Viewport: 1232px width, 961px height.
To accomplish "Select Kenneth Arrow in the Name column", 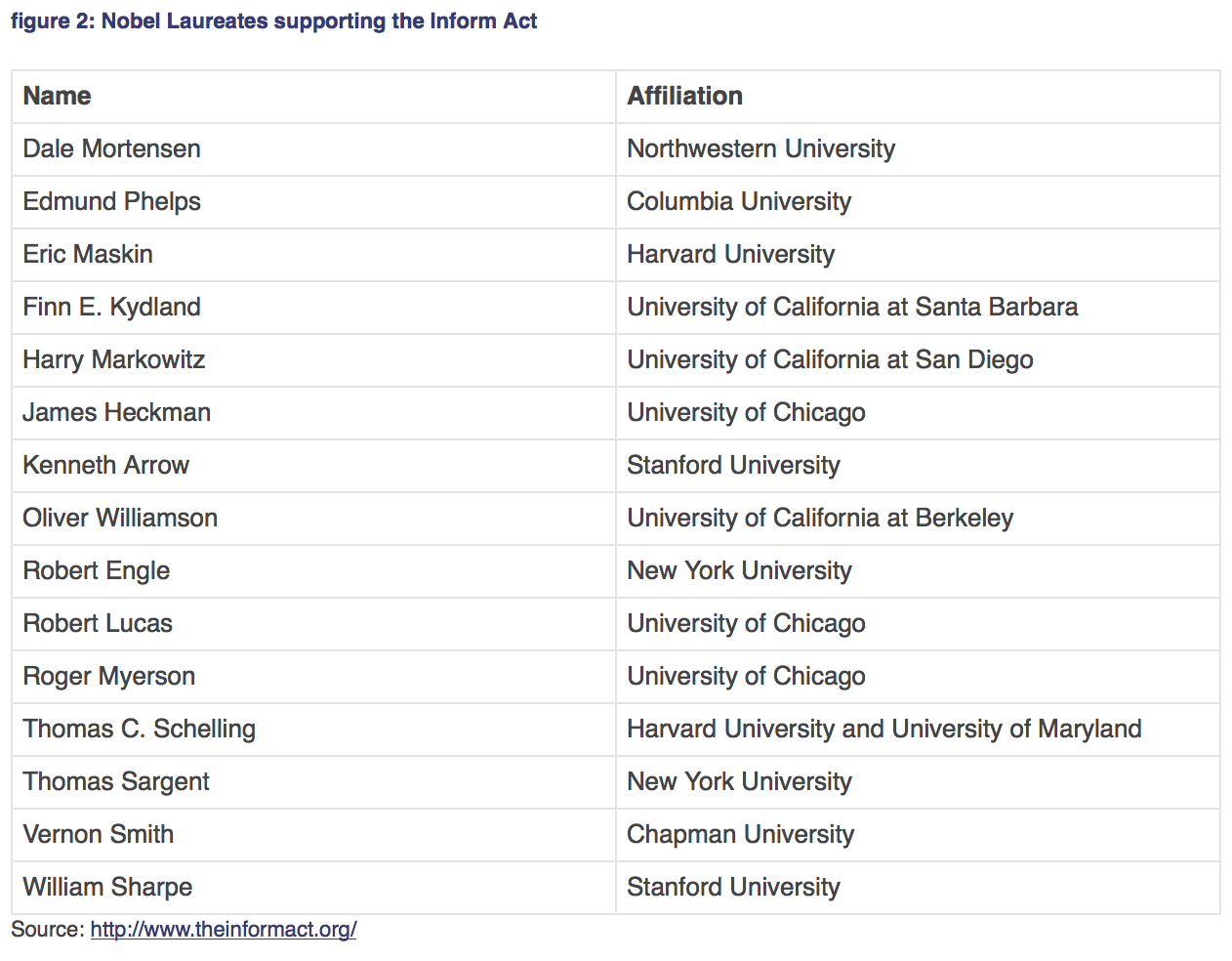I will pyautogui.click(x=105, y=465).
